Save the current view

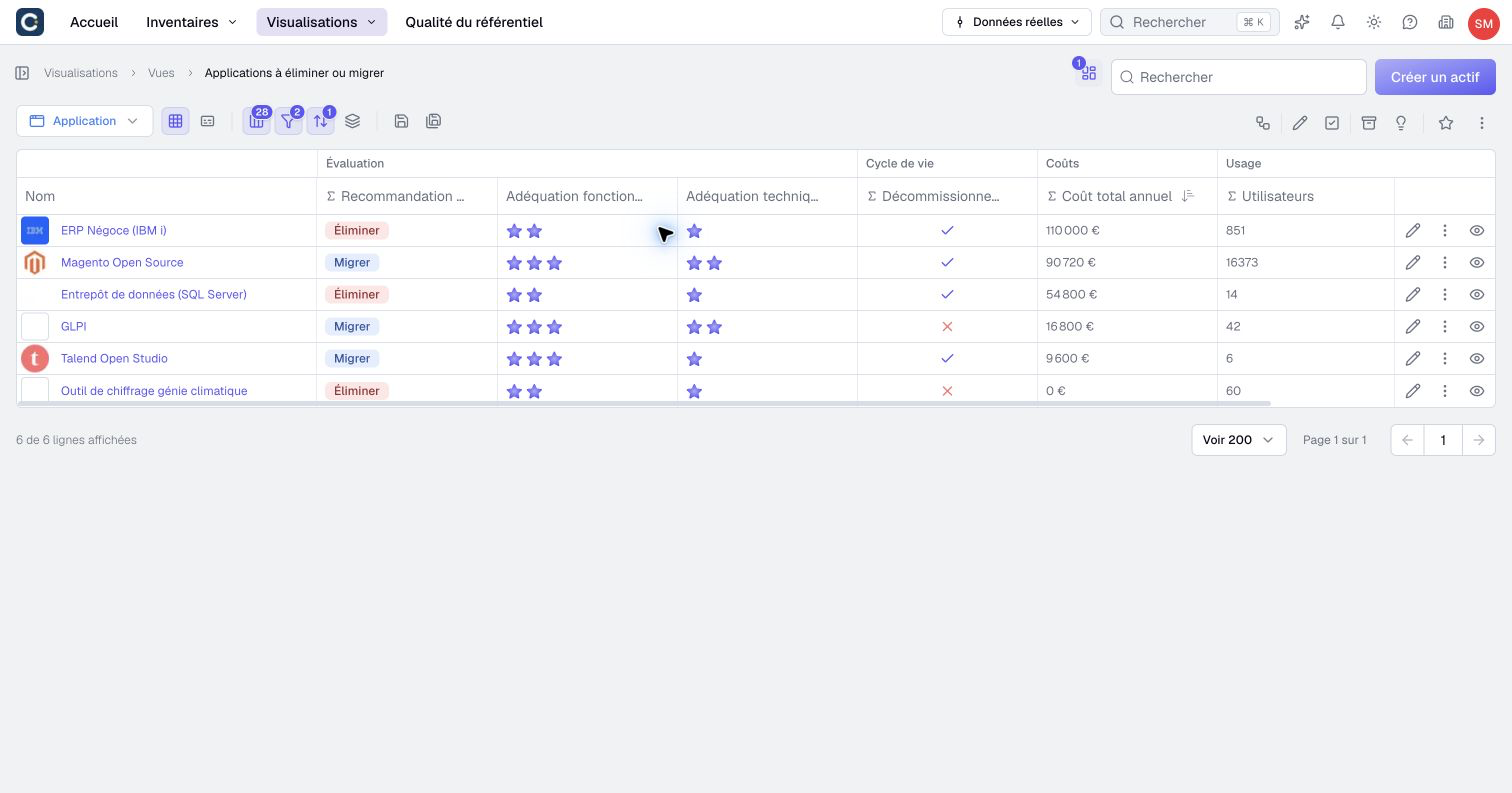(x=401, y=121)
